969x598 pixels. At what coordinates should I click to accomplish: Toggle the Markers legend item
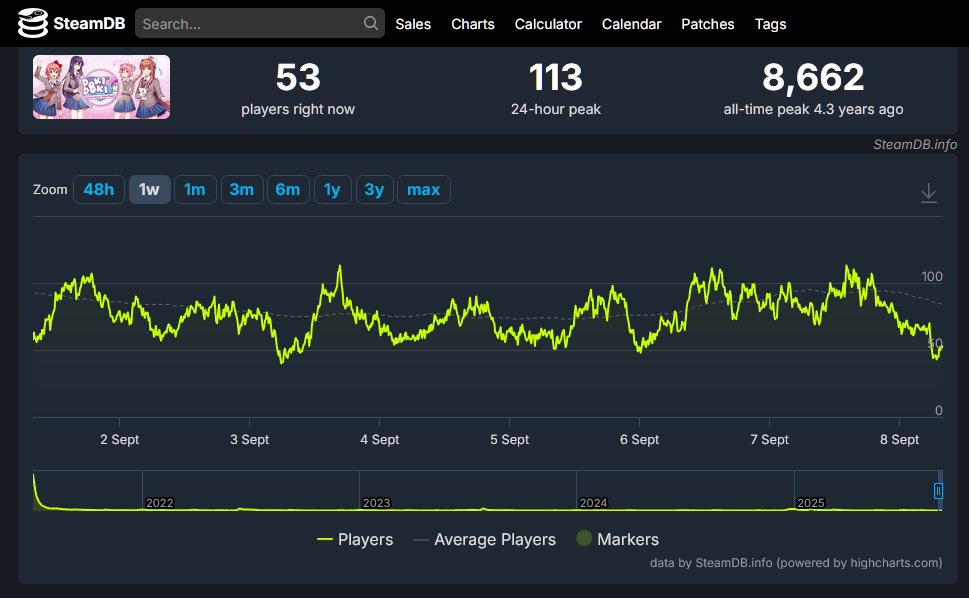[x=617, y=539]
